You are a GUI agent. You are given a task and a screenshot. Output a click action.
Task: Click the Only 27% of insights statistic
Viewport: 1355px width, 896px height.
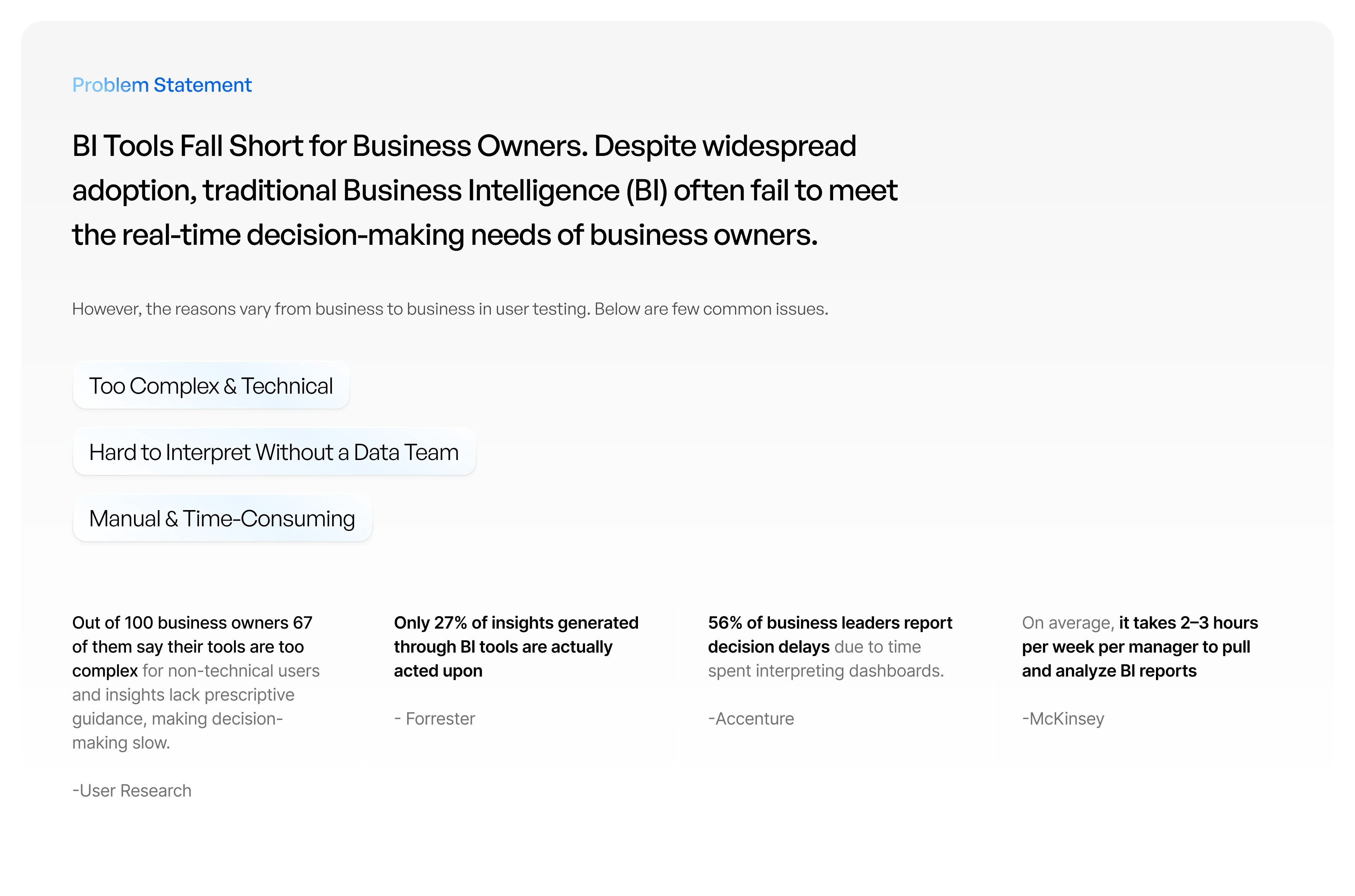click(516, 646)
